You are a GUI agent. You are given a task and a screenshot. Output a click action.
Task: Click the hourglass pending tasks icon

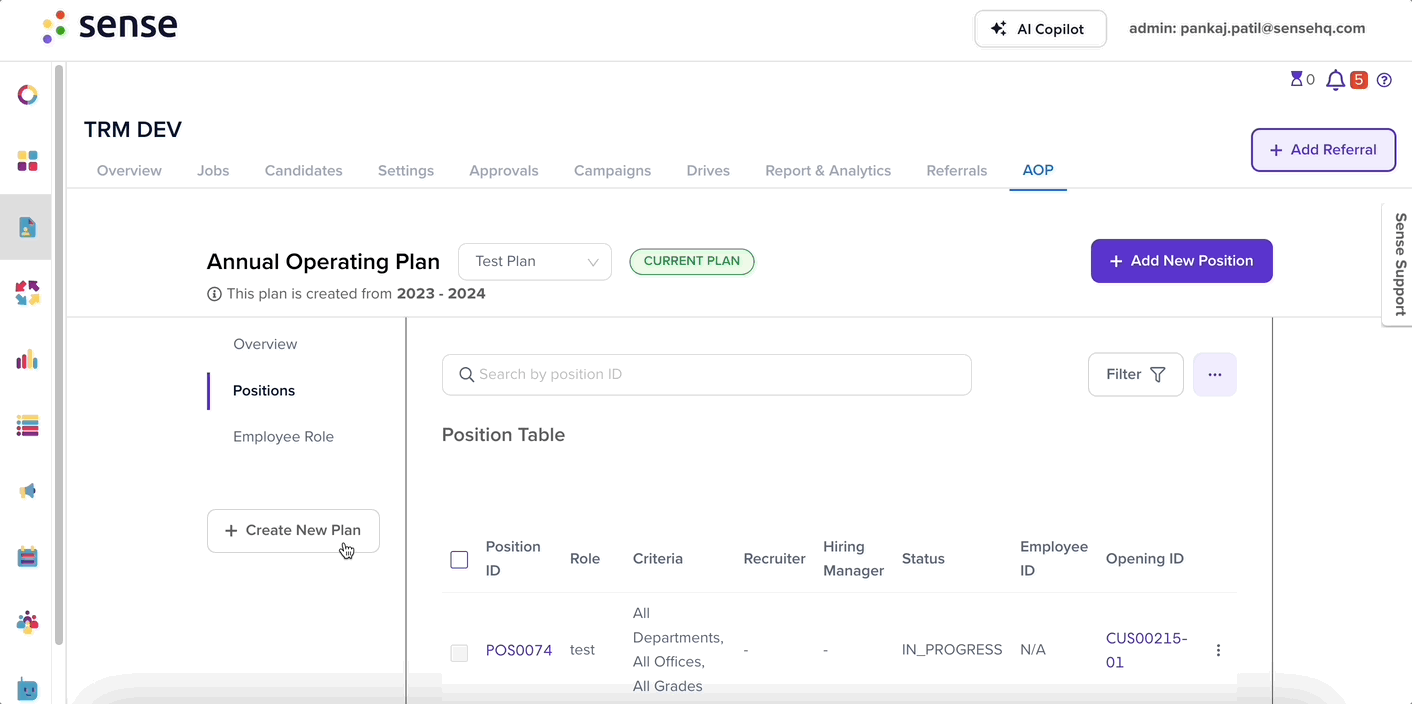tap(1297, 80)
